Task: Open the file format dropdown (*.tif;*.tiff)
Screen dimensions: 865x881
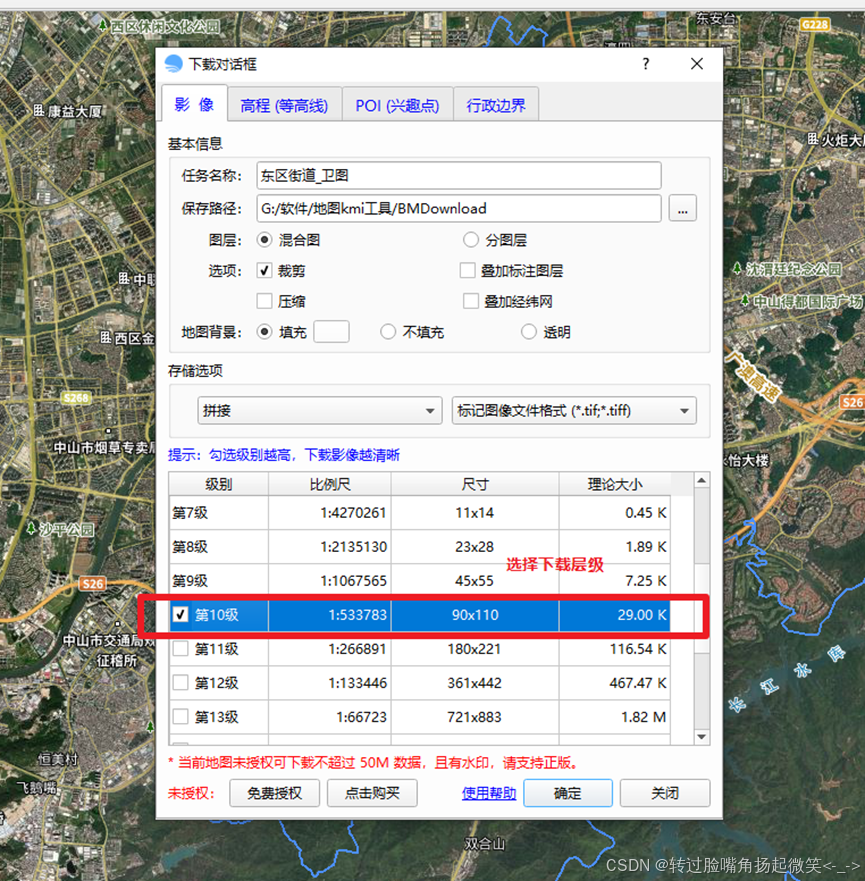Action: coord(574,411)
